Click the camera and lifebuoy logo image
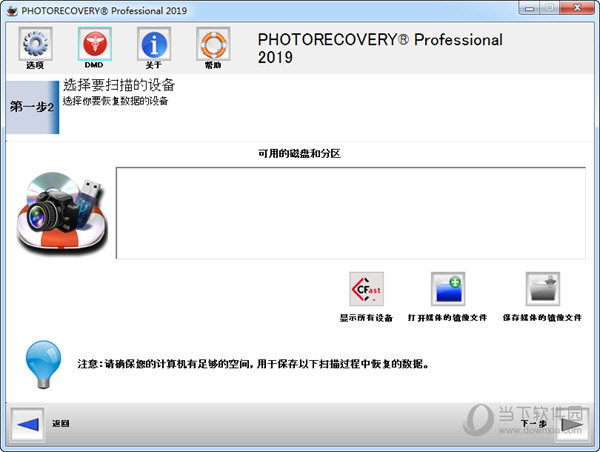Image resolution: width=600 pixels, height=452 pixels. click(x=61, y=214)
